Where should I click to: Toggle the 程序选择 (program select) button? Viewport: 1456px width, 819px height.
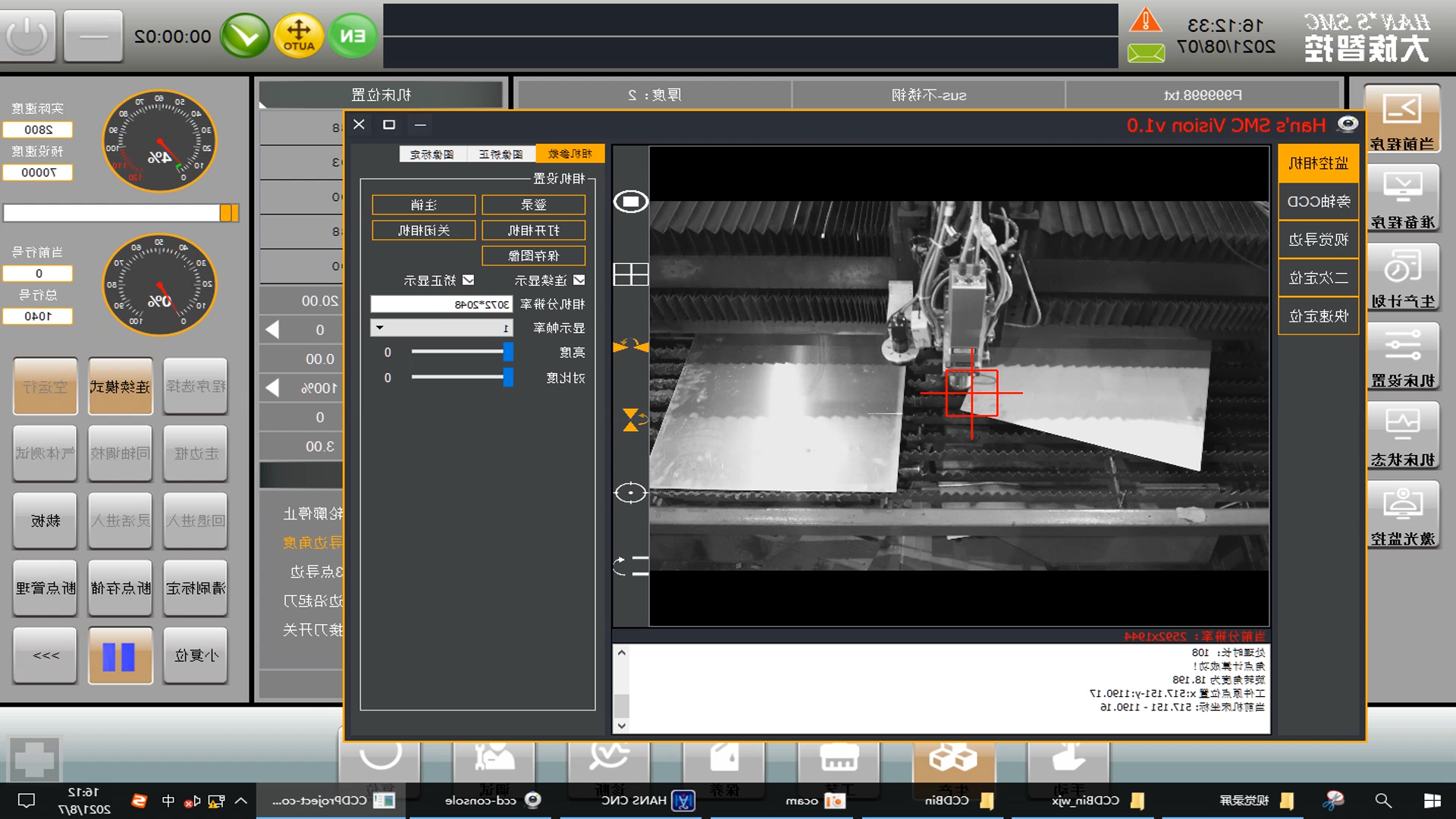[196, 387]
